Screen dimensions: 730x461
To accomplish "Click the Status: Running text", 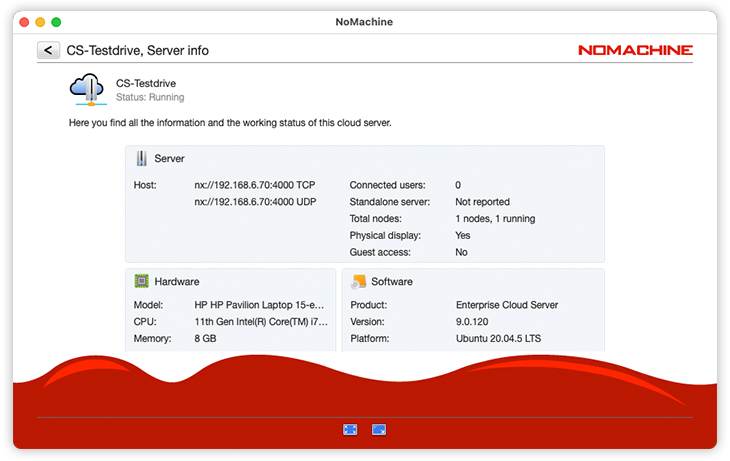I will [x=150, y=98].
